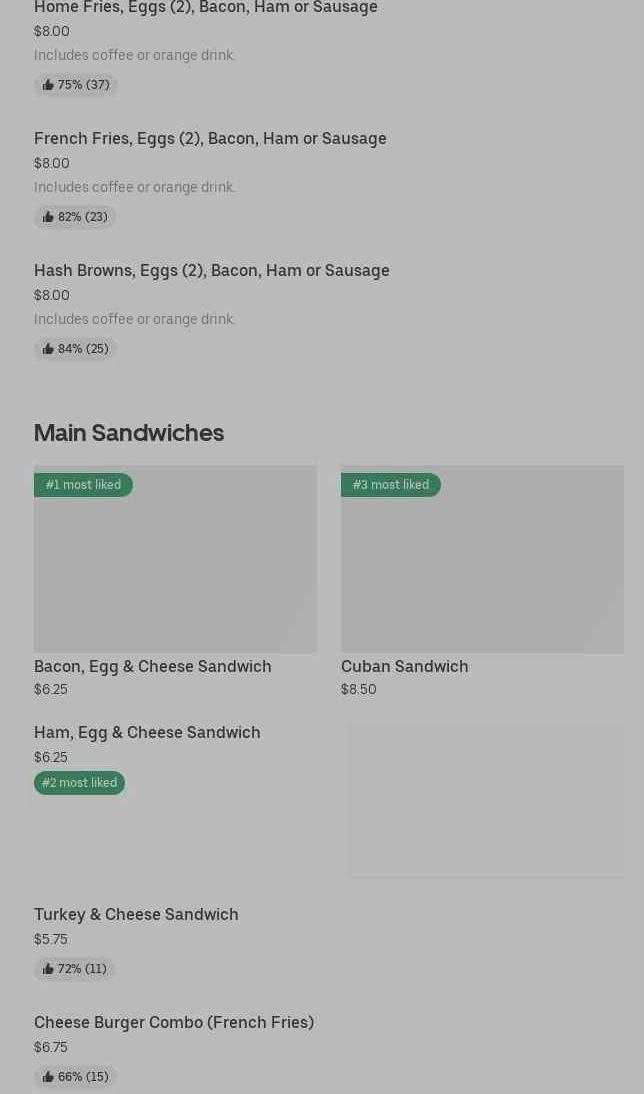Click the Main Sandwiches section heading
This screenshot has width=644, height=1094.
pyautogui.click(x=129, y=432)
